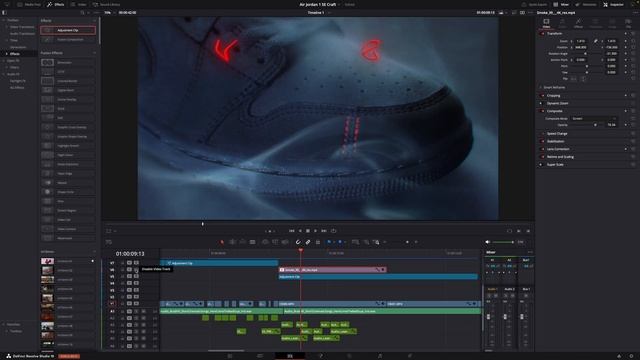Click the Detail Zoom icon
The height and width of the screenshot is (360, 640).
[x=366, y=242]
